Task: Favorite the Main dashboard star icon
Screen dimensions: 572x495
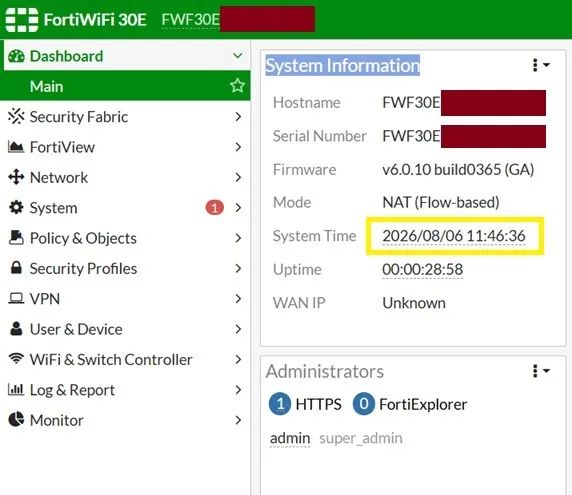Action: click(x=237, y=86)
